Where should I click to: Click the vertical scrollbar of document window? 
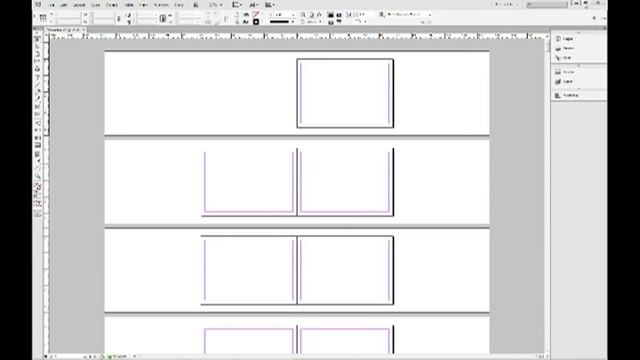coord(547,196)
